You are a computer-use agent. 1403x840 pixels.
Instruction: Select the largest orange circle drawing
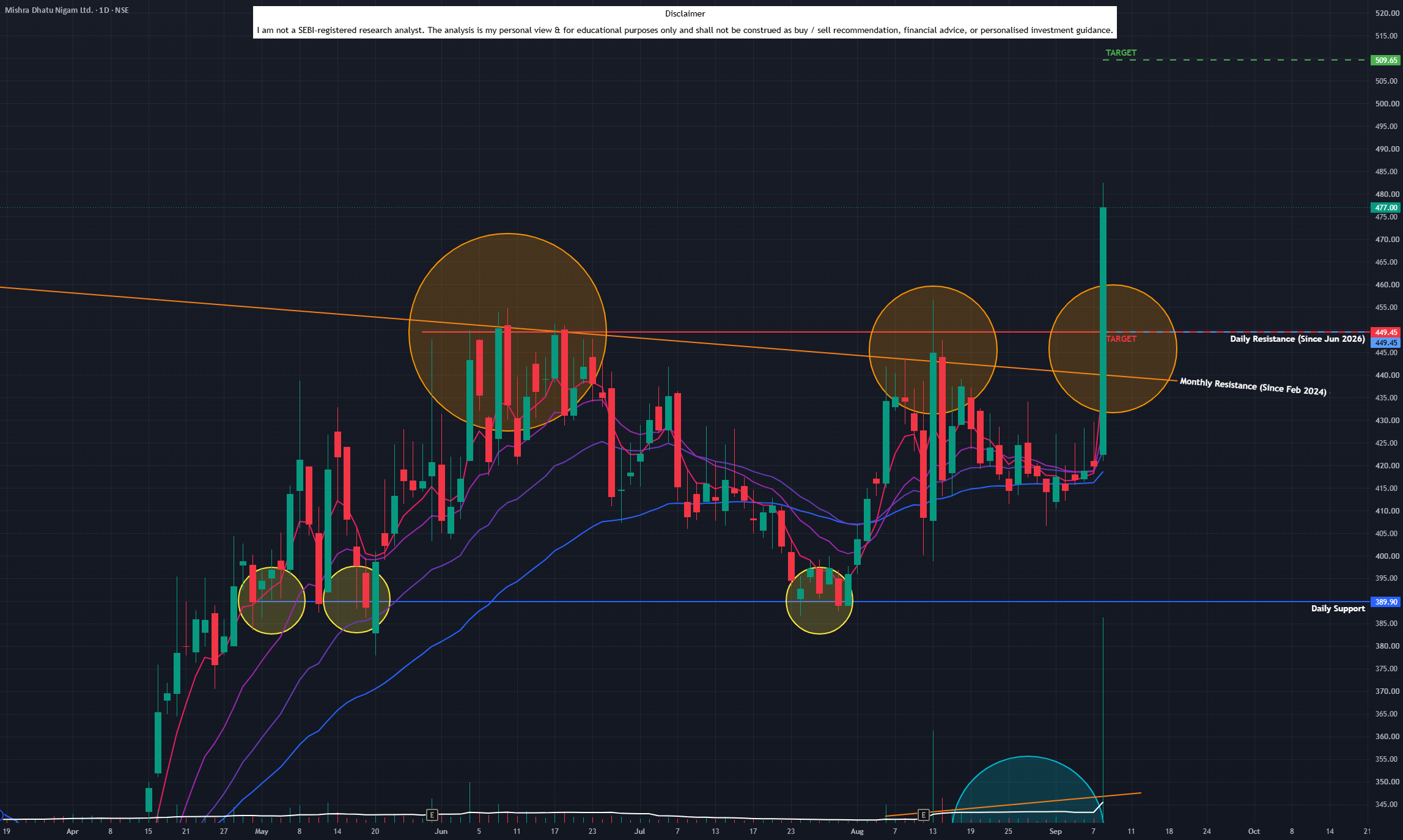[507, 333]
